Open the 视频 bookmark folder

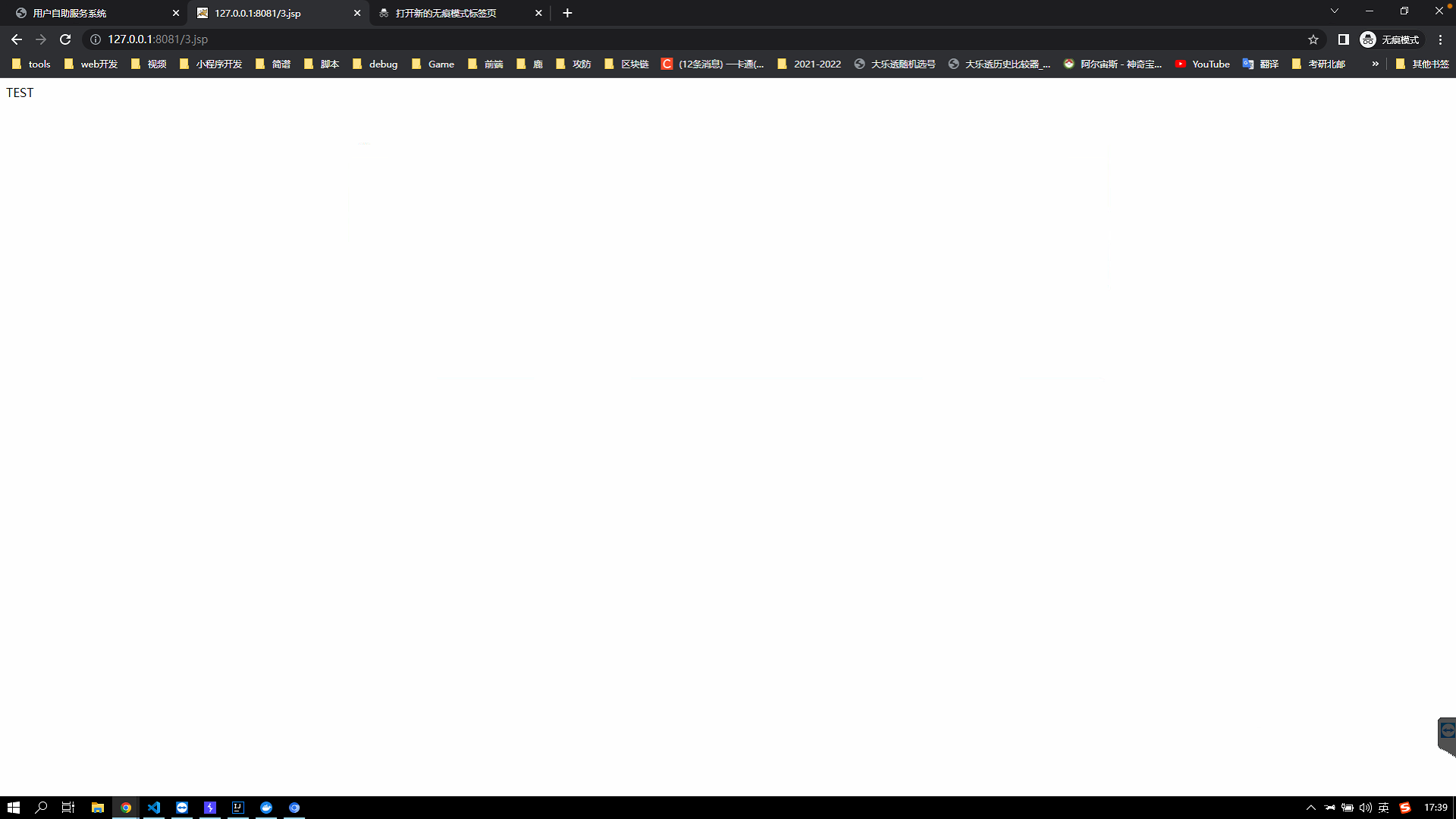click(x=149, y=64)
